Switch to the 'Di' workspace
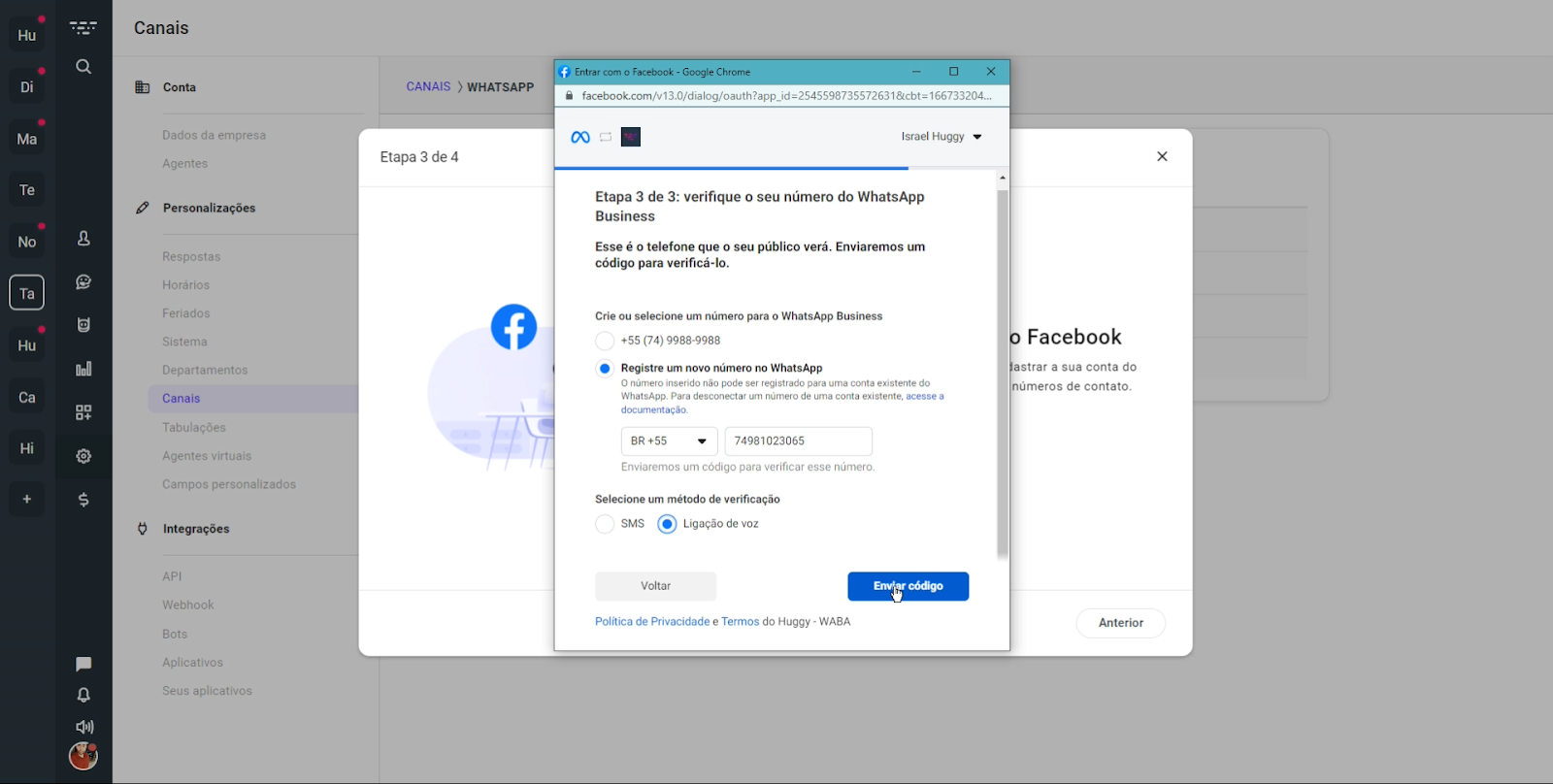Viewport: 1553px width, 784px height. (27, 86)
